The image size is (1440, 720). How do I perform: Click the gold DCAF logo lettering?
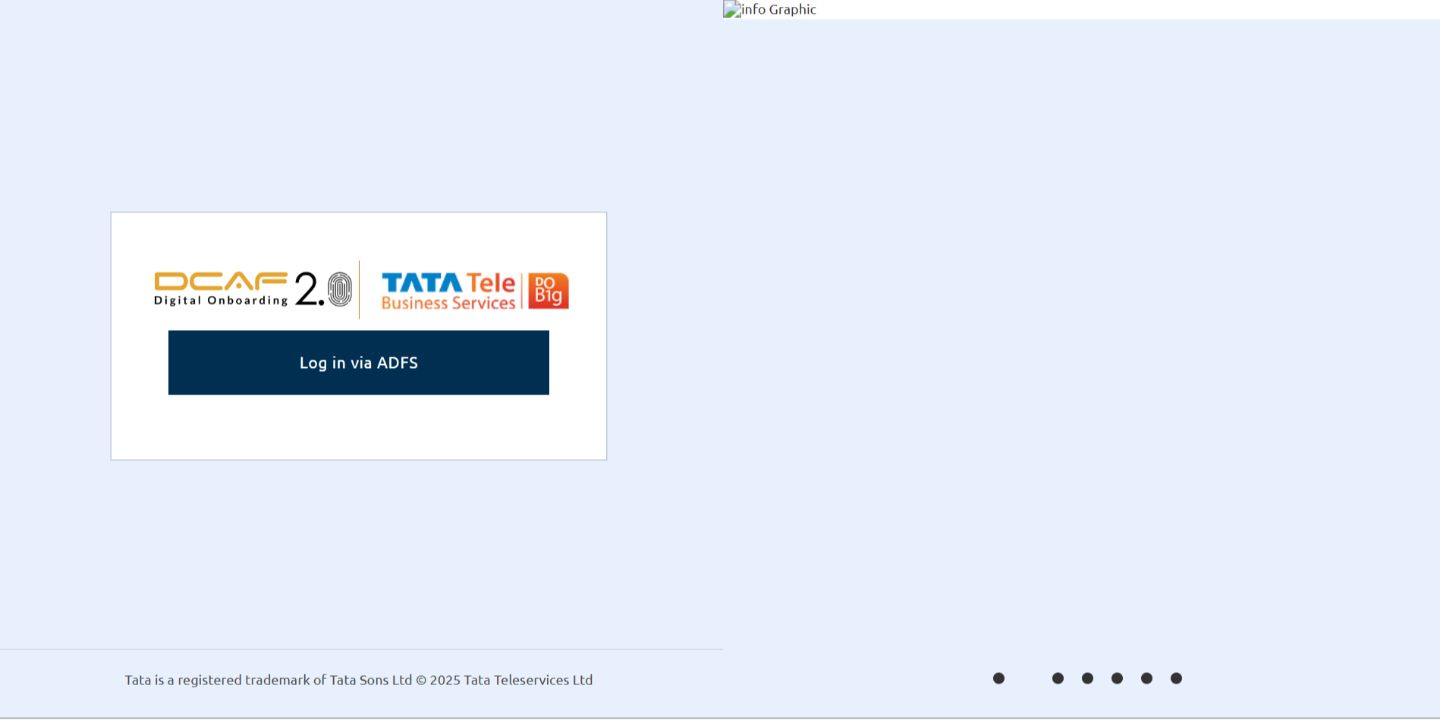221,281
